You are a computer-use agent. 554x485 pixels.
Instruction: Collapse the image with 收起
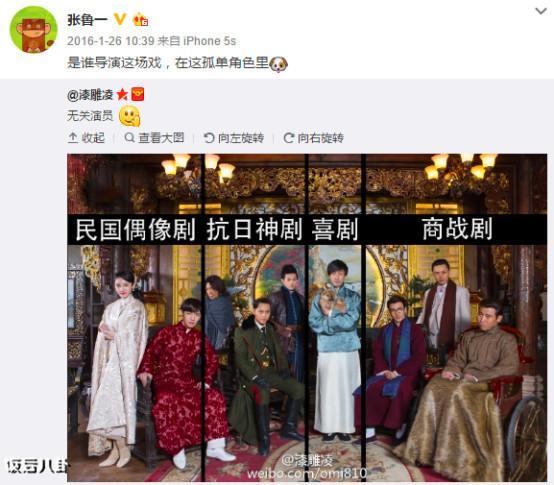(87, 138)
